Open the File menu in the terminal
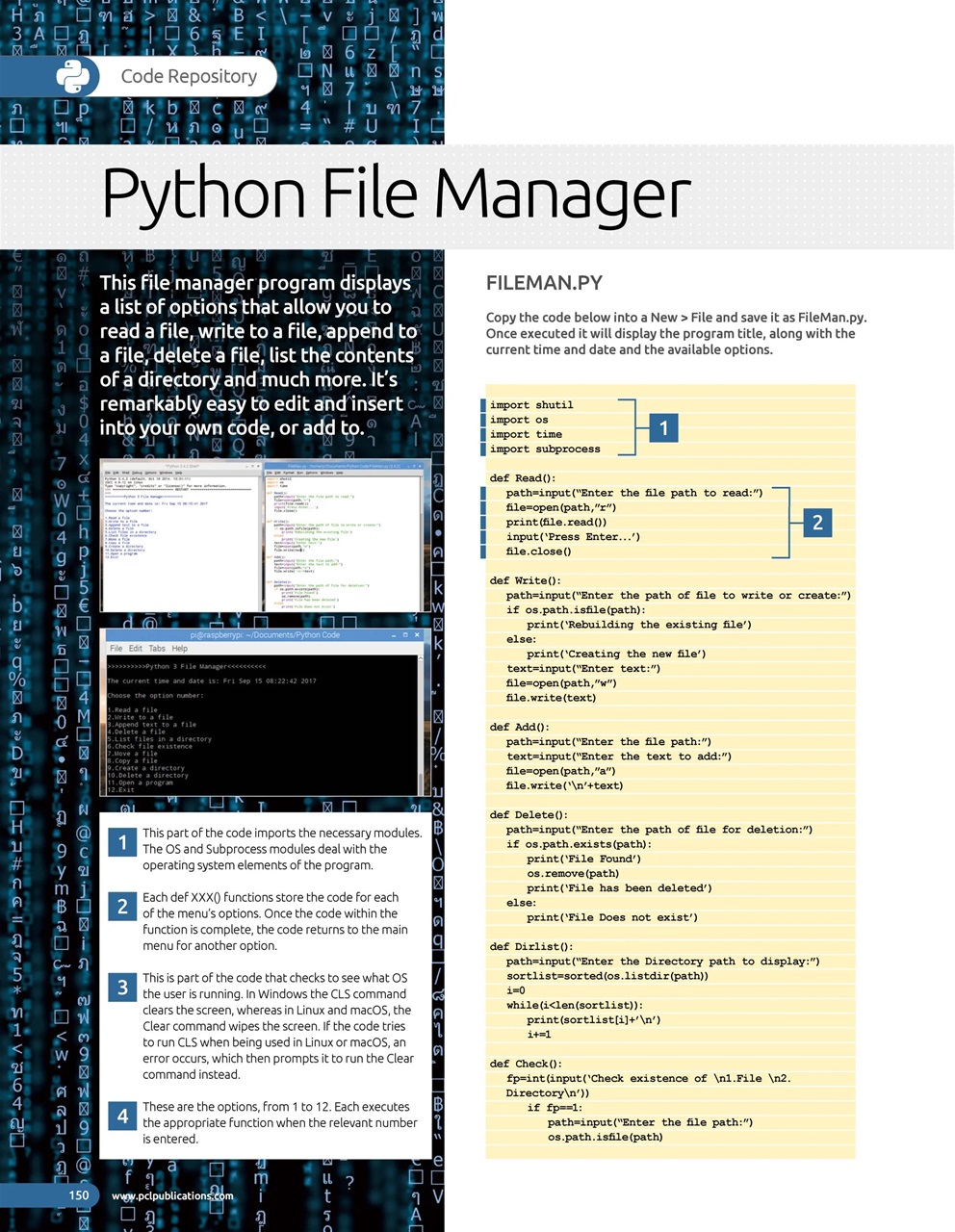This screenshot has width=955, height=1232. pyautogui.click(x=116, y=649)
